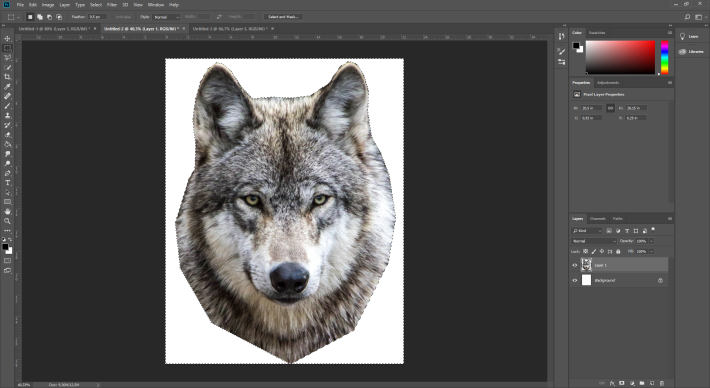710x388 pixels.
Task: Select the Horizontal Type tool
Action: [x=8, y=183]
